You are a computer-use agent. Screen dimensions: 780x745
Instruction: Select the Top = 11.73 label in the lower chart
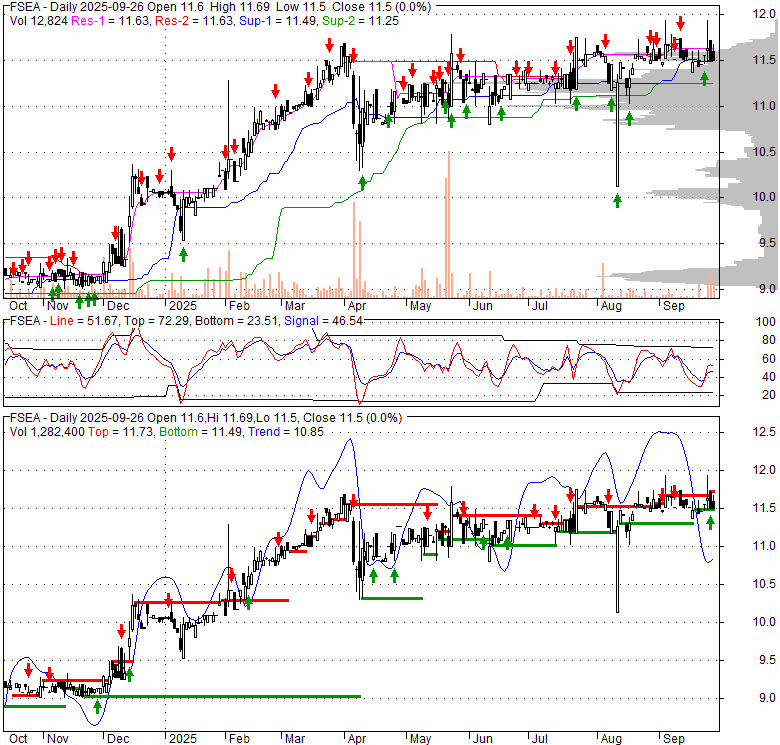pos(121,432)
